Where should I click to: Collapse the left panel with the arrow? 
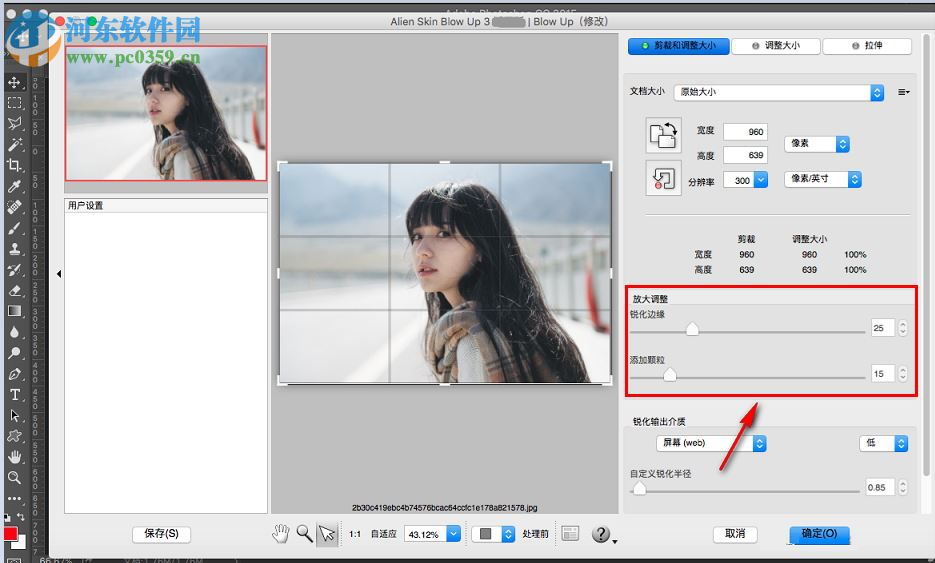tap(58, 274)
